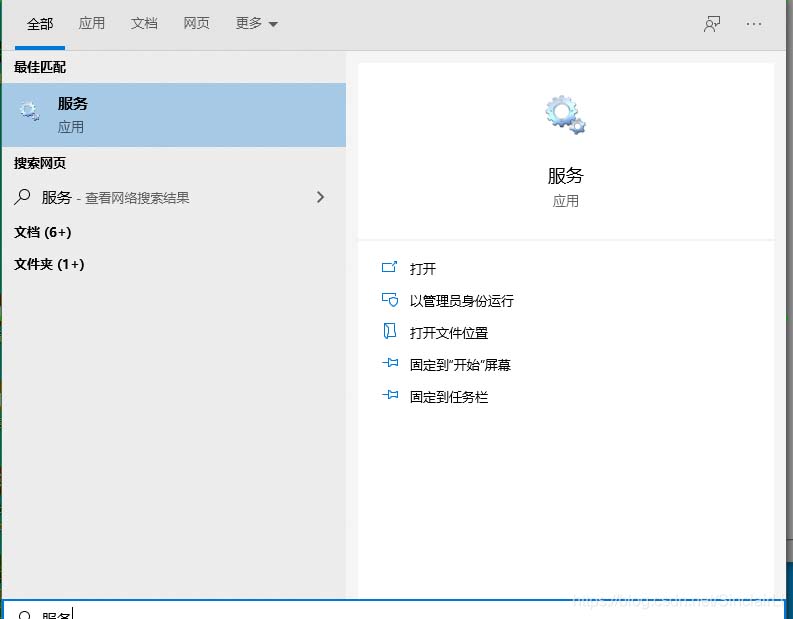
Task: Open the three-dot more options menu
Action: [x=754, y=24]
